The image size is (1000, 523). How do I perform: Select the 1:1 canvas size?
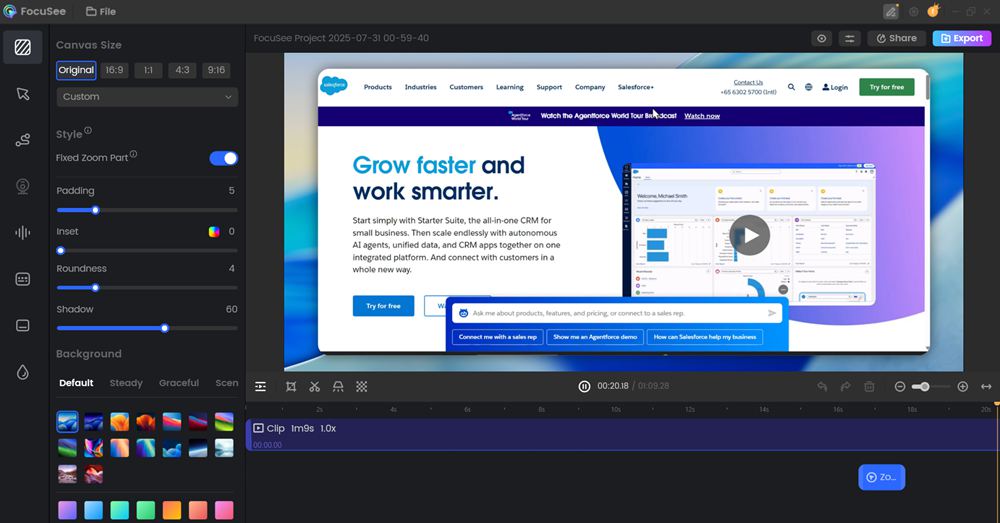tap(148, 70)
